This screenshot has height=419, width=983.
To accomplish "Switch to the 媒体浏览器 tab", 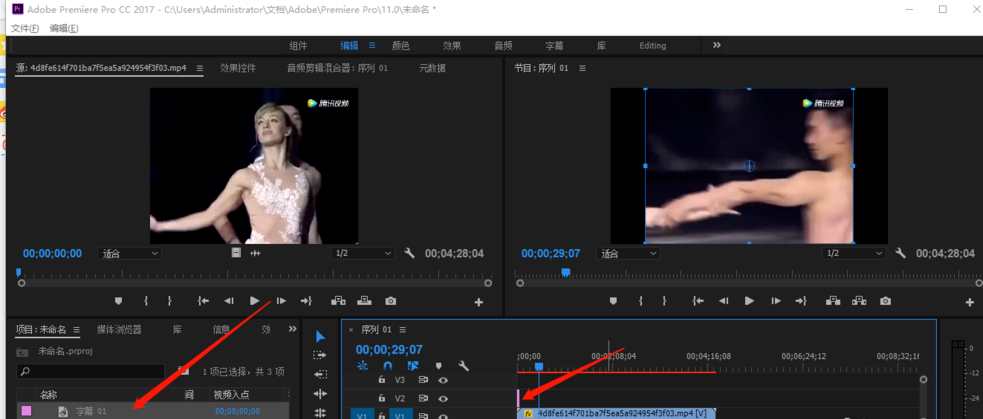I will (118, 329).
